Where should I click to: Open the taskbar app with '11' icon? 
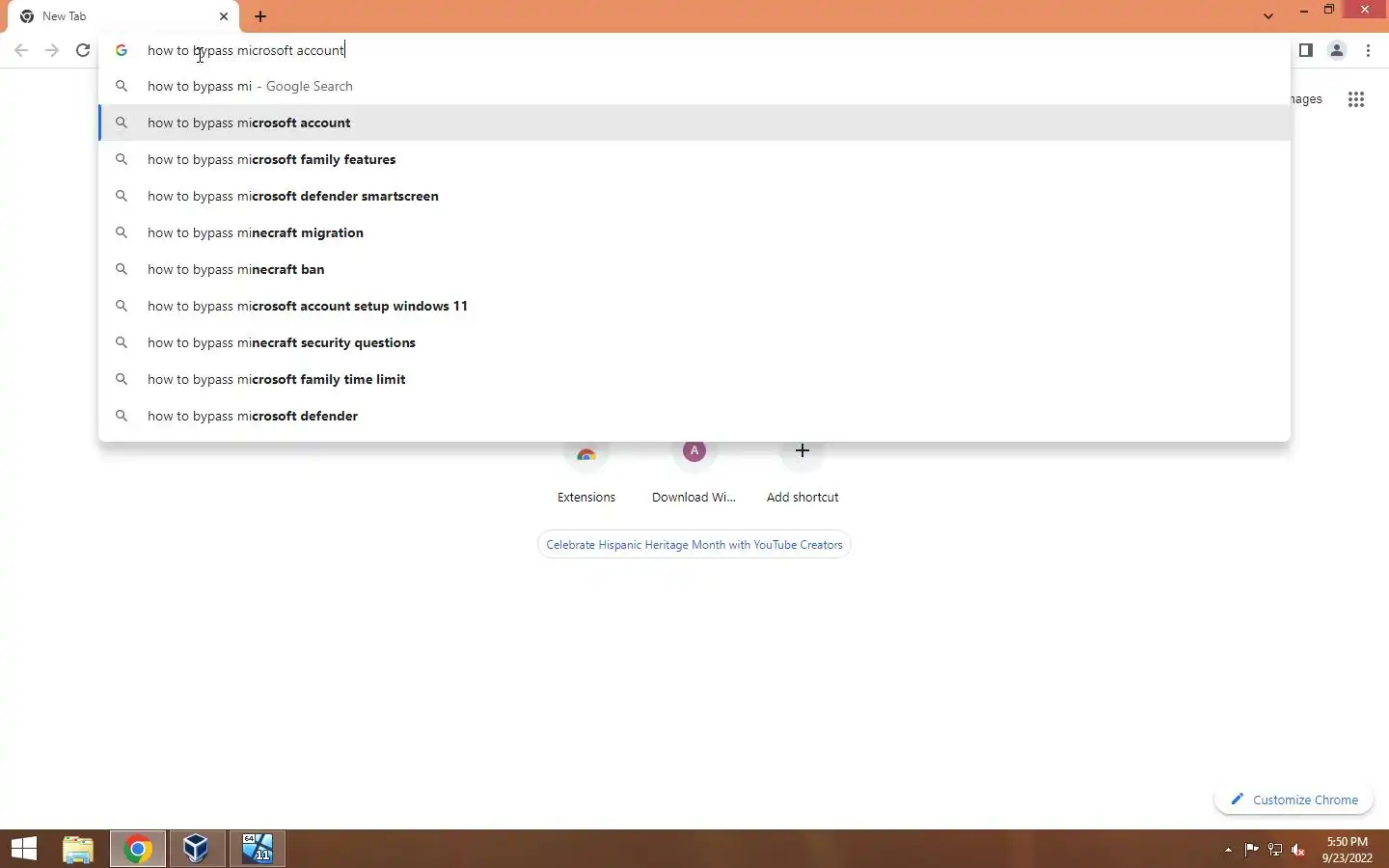(258, 849)
